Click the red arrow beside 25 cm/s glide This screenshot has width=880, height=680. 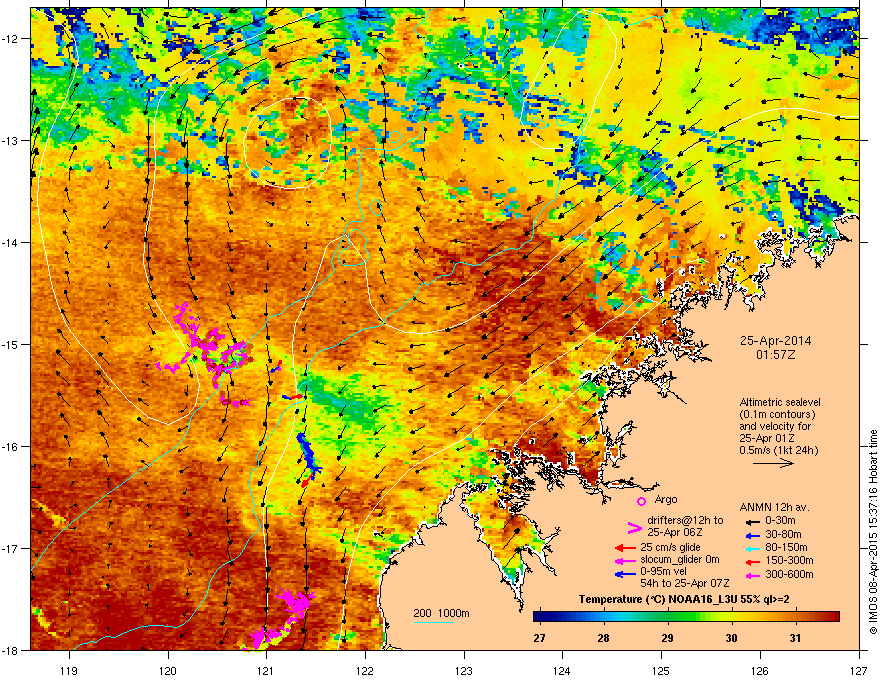pos(625,548)
